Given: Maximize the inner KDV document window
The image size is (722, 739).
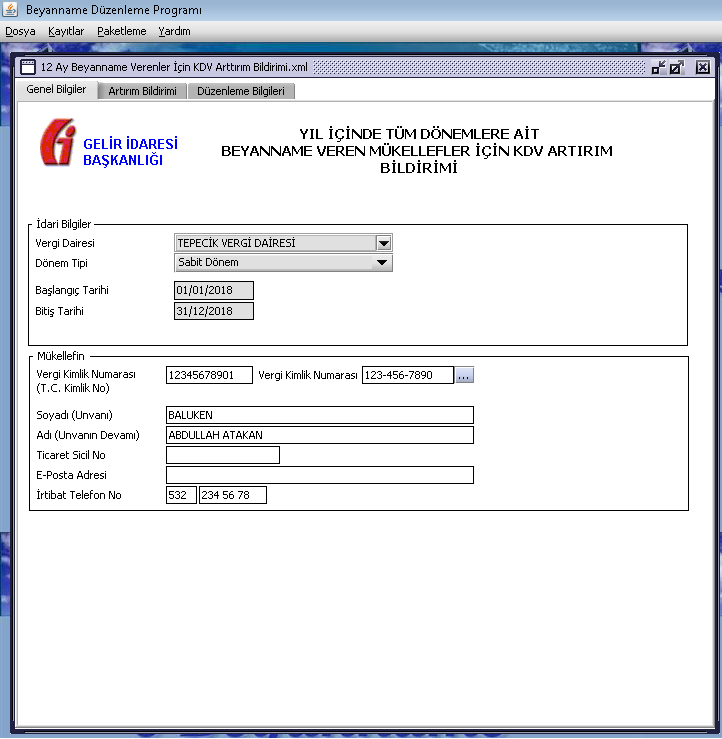Looking at the screenshot, I should click(677, 67).
